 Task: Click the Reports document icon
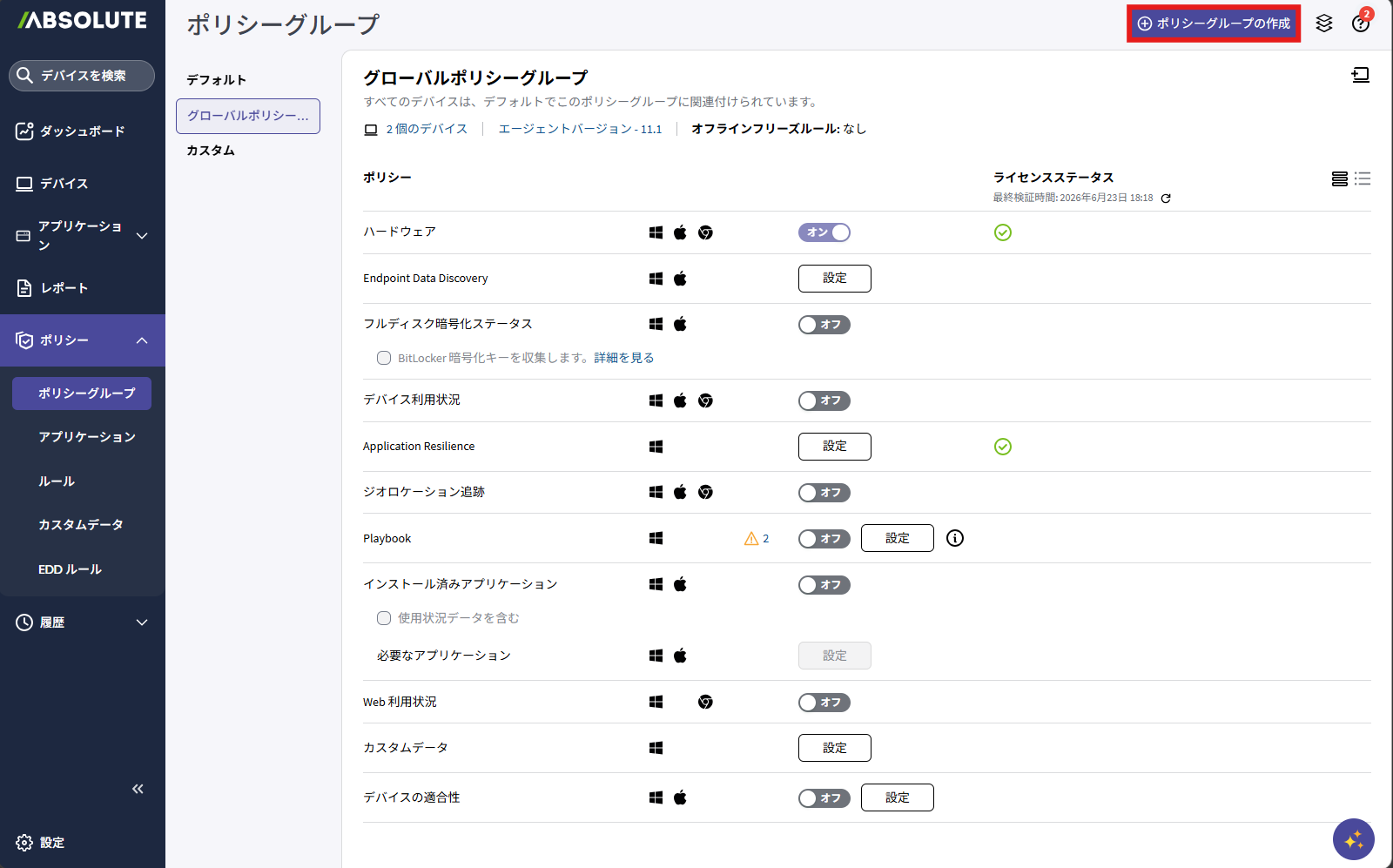pyautogui.click(x=24, y=288)
